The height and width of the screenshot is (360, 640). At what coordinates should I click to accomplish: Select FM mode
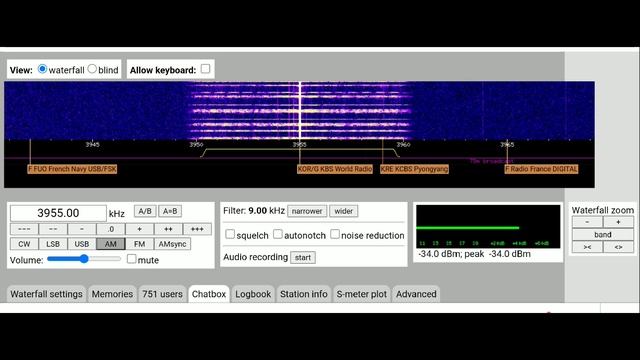[x=139, y=244]
